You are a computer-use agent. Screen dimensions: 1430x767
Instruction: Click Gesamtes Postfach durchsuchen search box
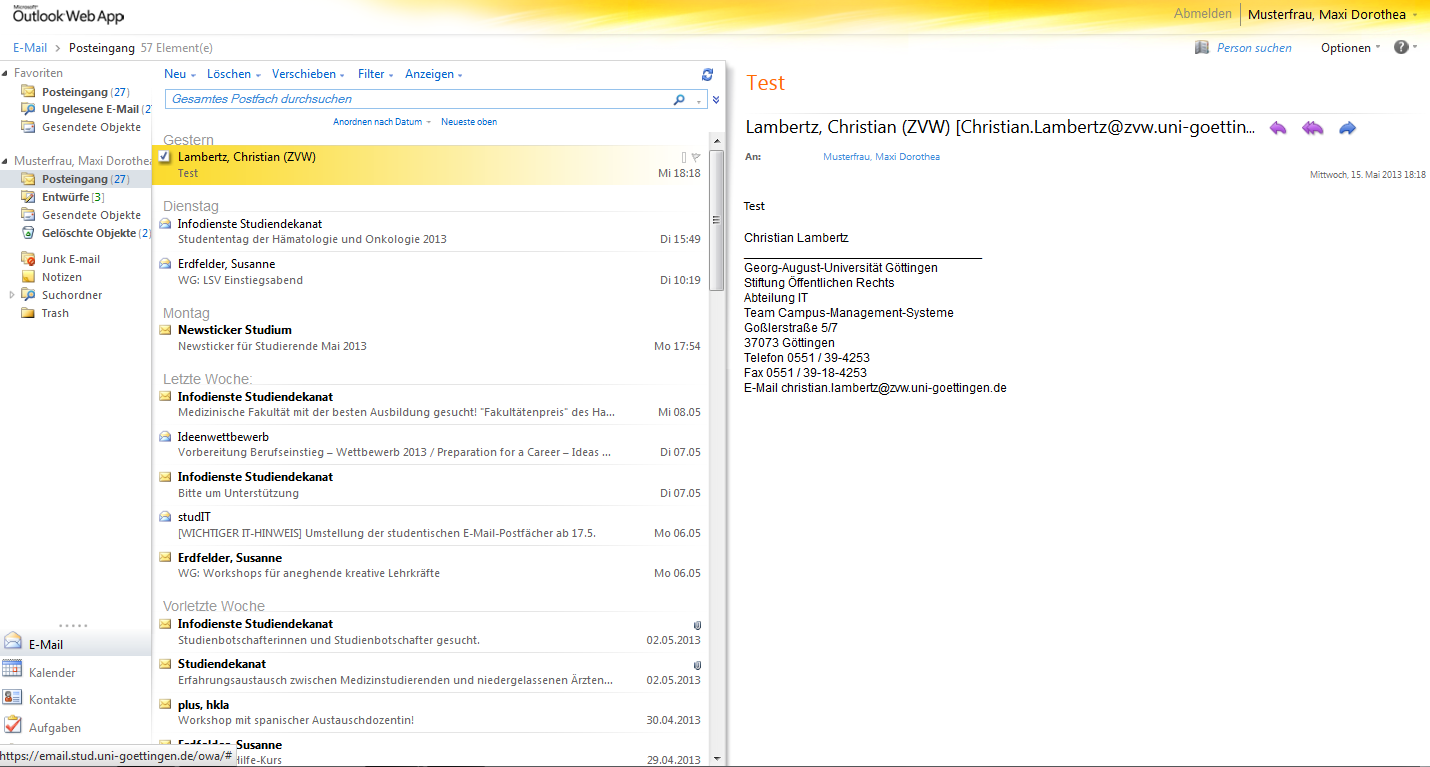point(420,99)
